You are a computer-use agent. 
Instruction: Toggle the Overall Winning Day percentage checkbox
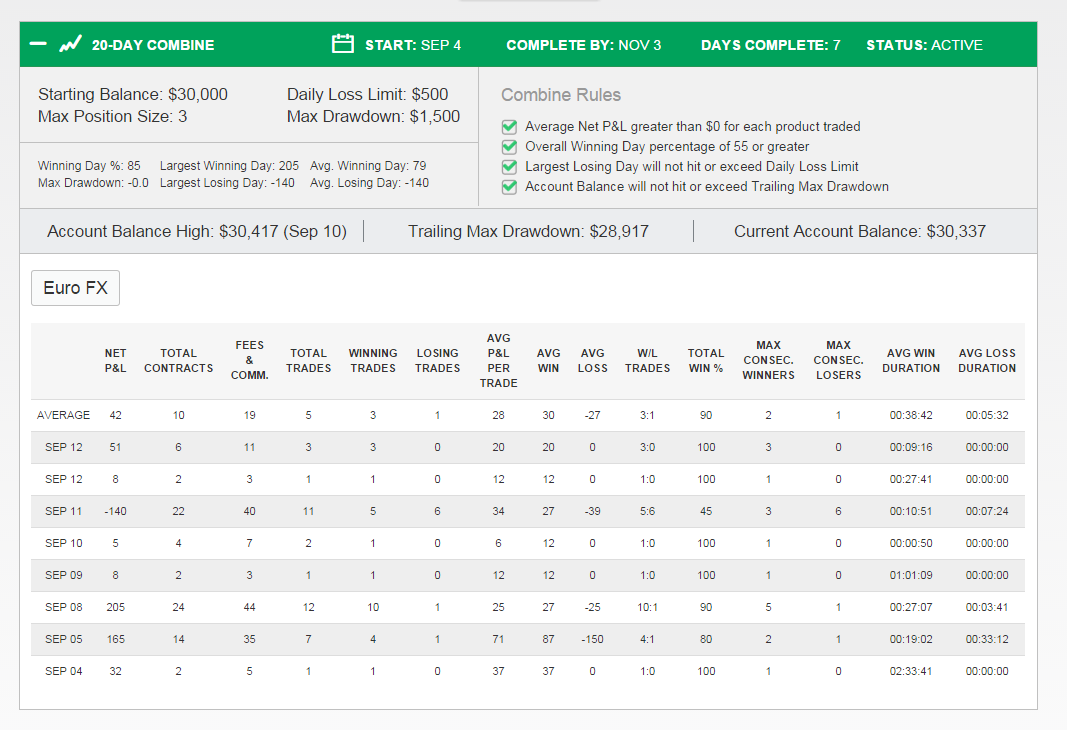[509, 147]
